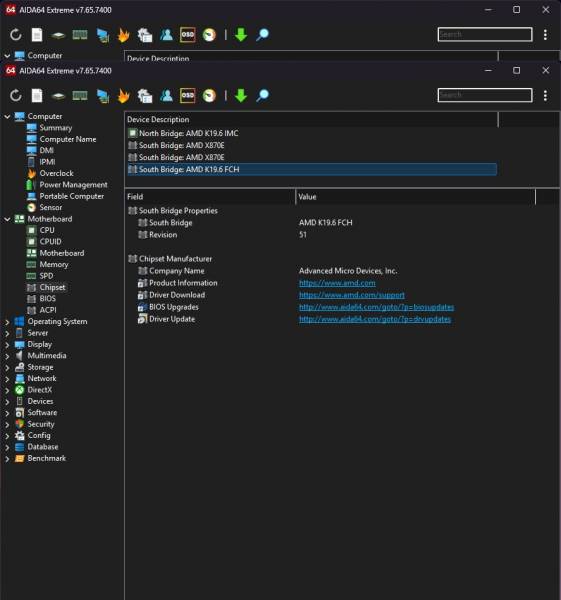This screenshot has height=600, width=561.
Task: Open aida64 drvupdates link
Action: click(x=375, y=319)
